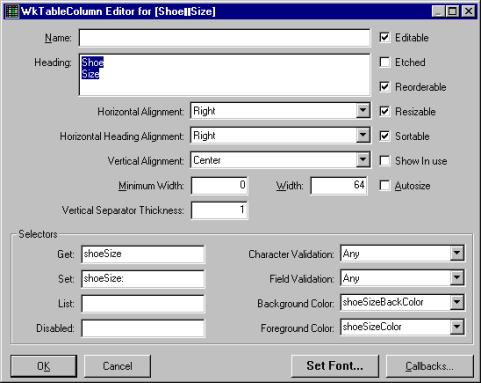This screenshot has width=481, height=383.
Task: Click inside the Heading text area
Action: coord(224,75)
